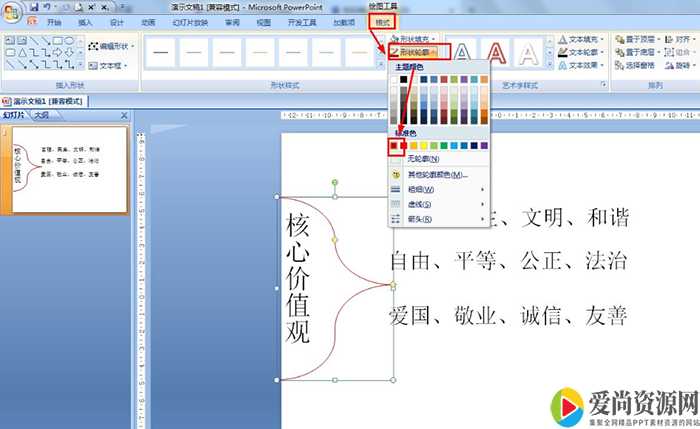Click the Office button logo
This screenshot has width=700, height=429.
tap(11, 9)
